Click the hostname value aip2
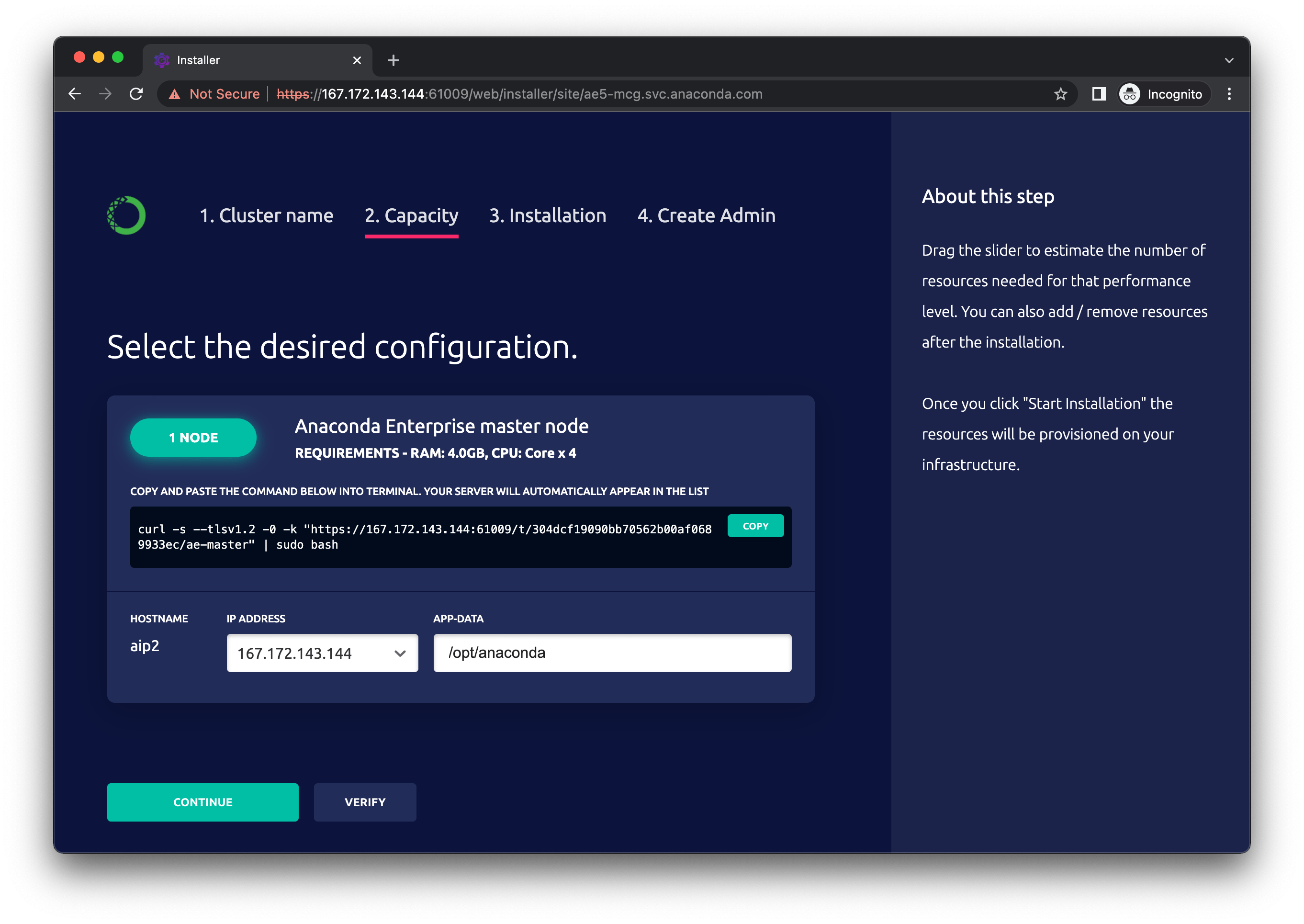This screenshot has height=924, width=1304. (145, 646)
